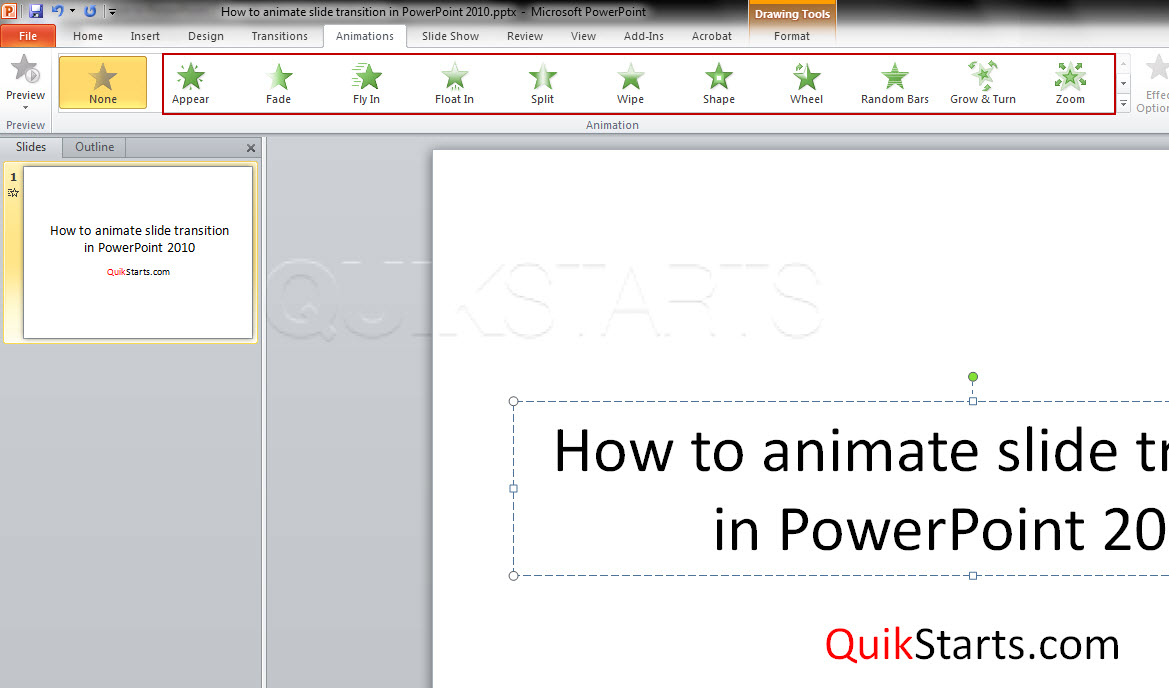Apply the Zoom animation effect
The height and width of the screenshot is (688, 1169).
point(1070,83)
